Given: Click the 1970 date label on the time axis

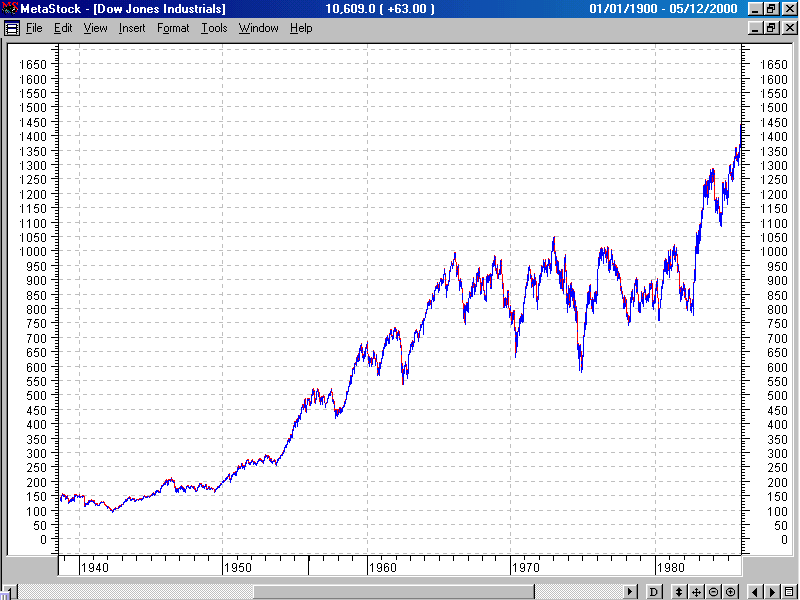Looking at the screenshot, I should (526, 568).
